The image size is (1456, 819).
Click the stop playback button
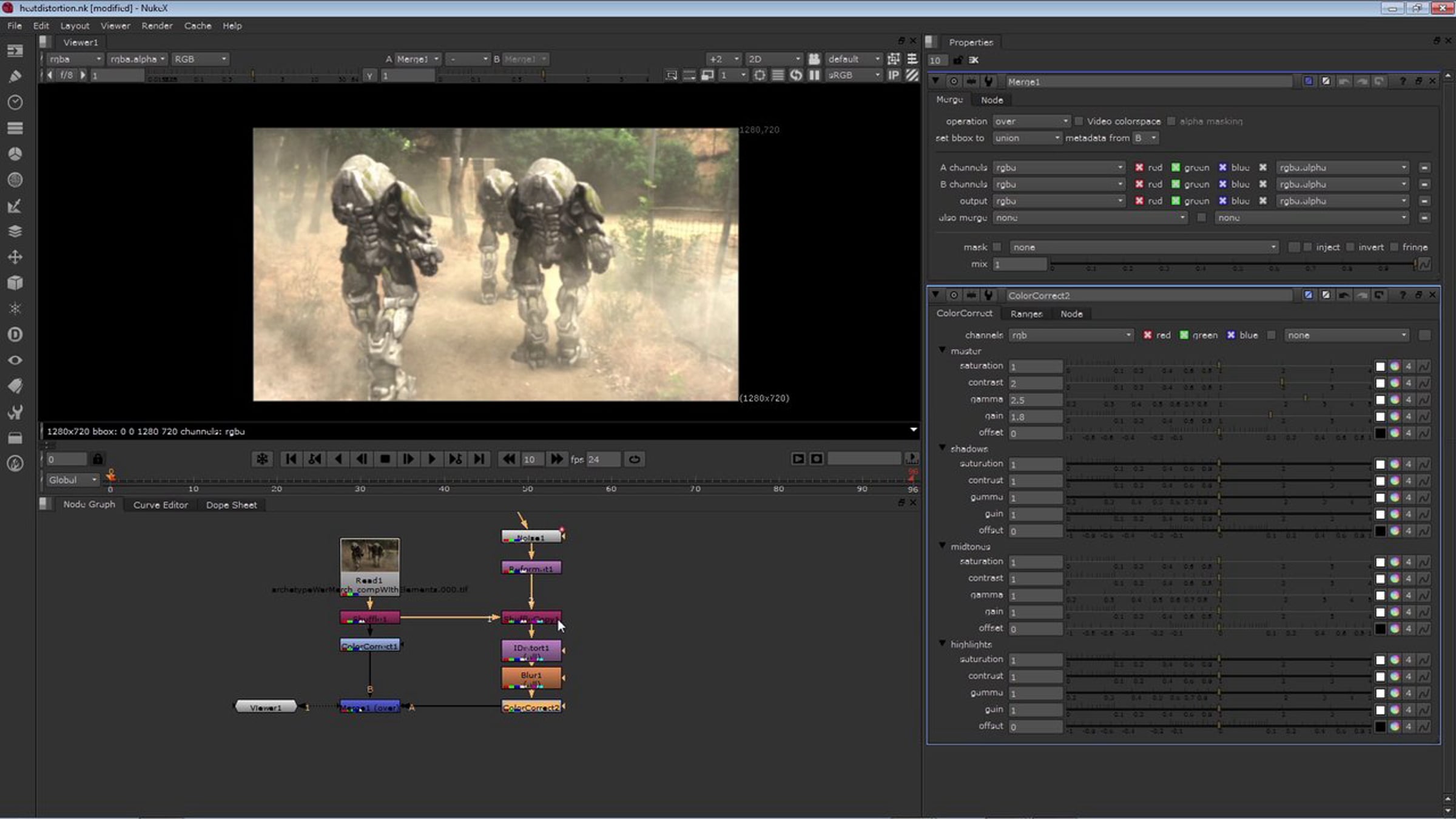(x=385, y=459)
